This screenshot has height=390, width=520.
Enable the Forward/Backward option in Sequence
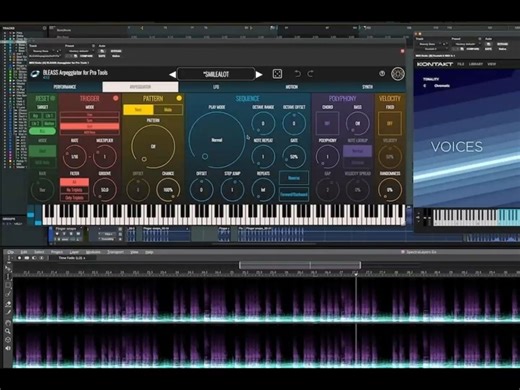[x=294, y=194]
